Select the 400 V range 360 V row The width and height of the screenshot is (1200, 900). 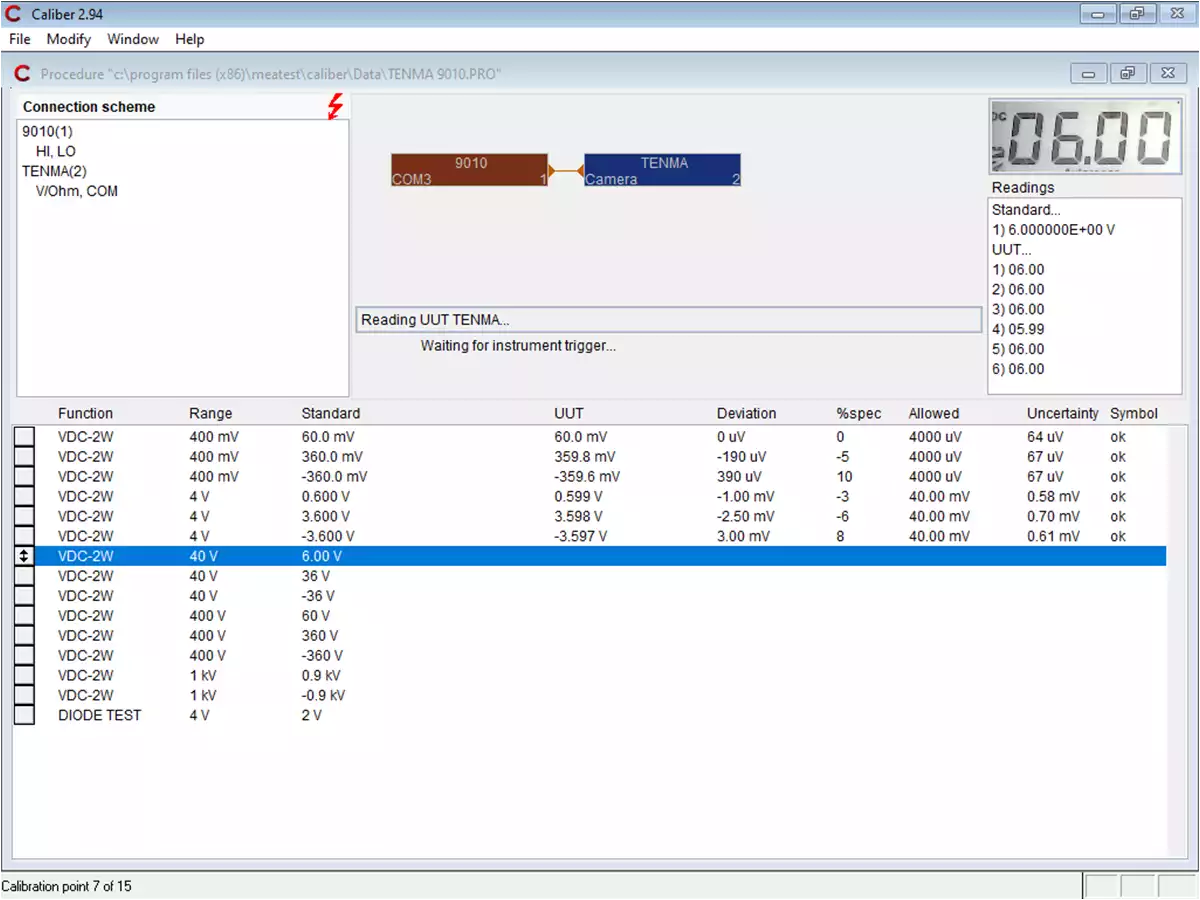pyautogui.click(x=320, y=635)
